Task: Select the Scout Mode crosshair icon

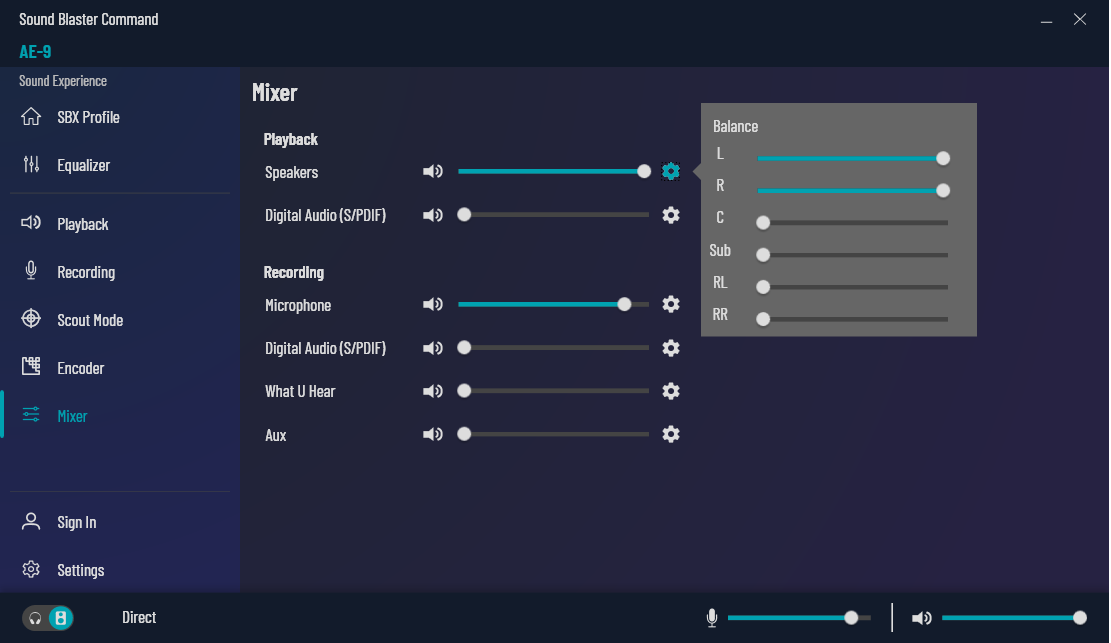Action: click(31, 320)
